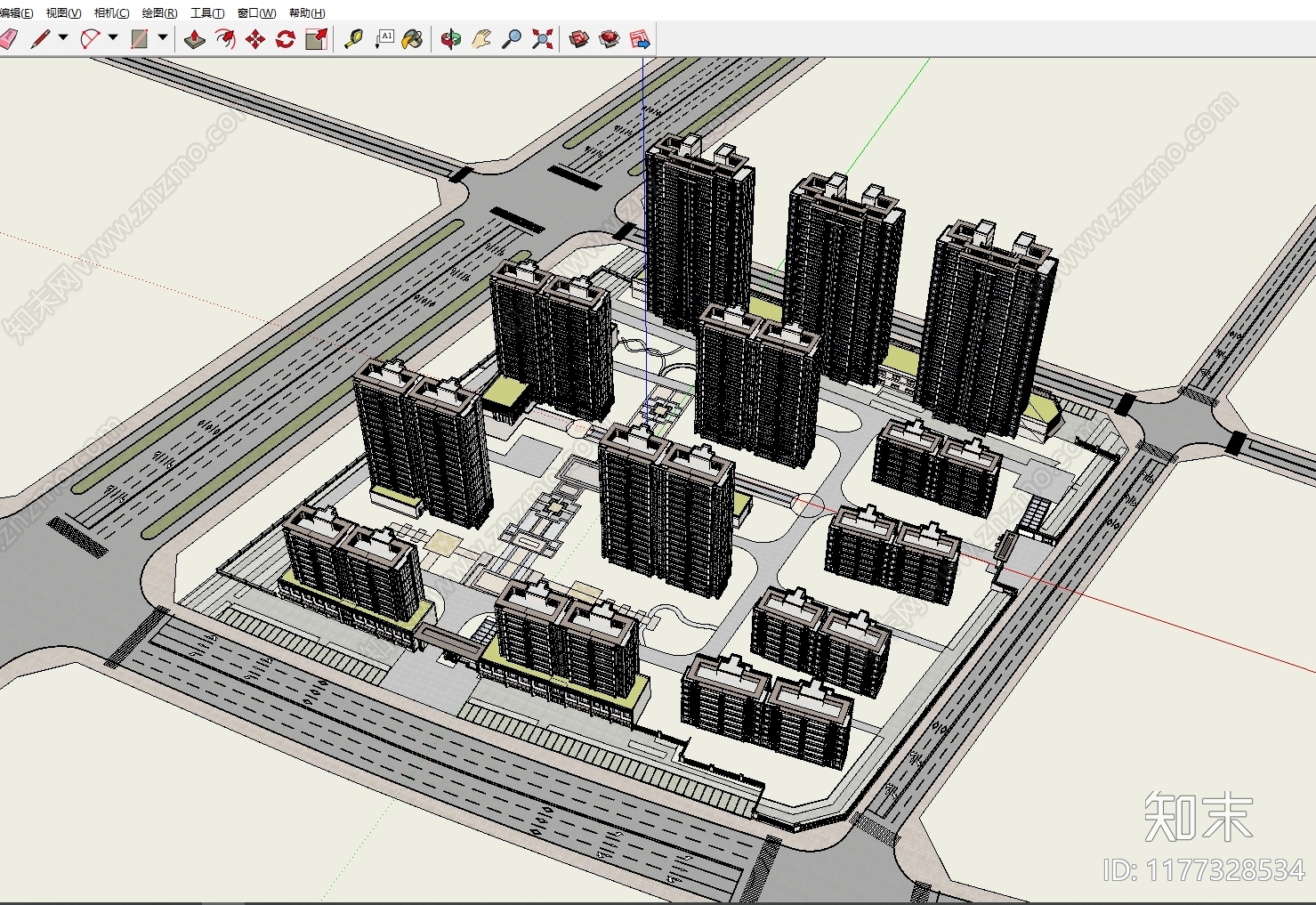Open the 绘图(R) menu

(x=159, y=12)
